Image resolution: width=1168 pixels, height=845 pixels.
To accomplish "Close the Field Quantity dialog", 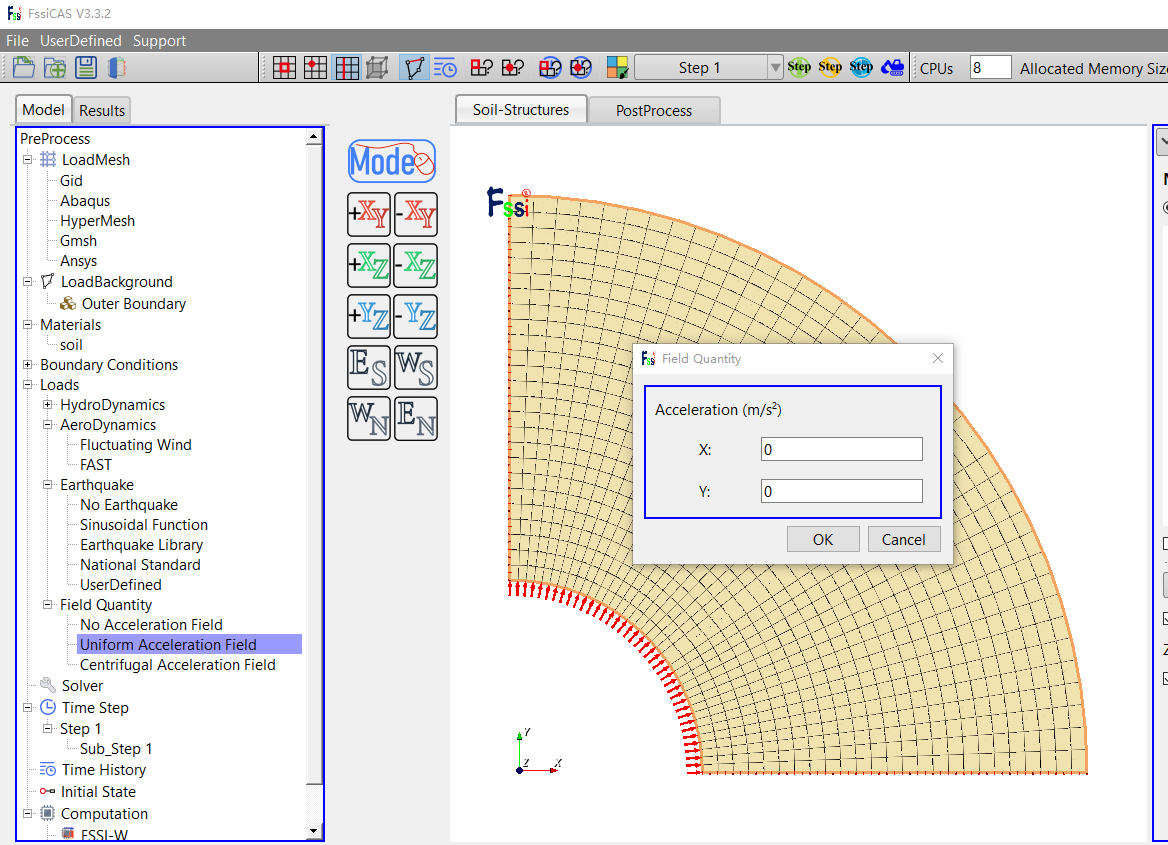I will pyautogui.click(x=938, y=358).
